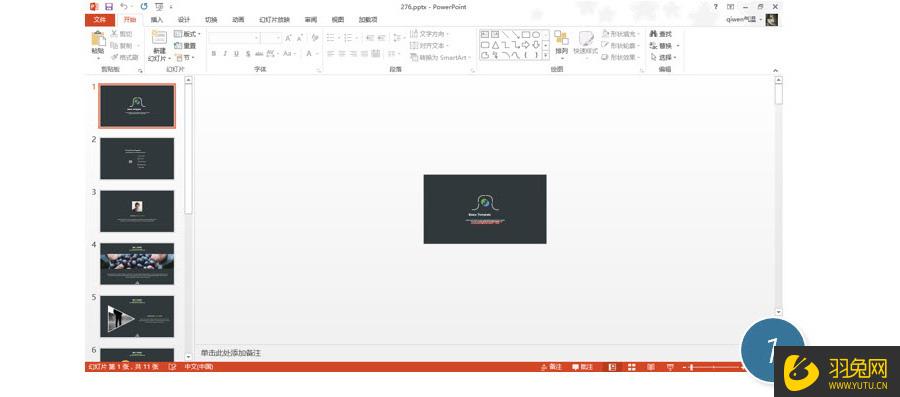Select the right block arrow shape

(x=526, y=45)
